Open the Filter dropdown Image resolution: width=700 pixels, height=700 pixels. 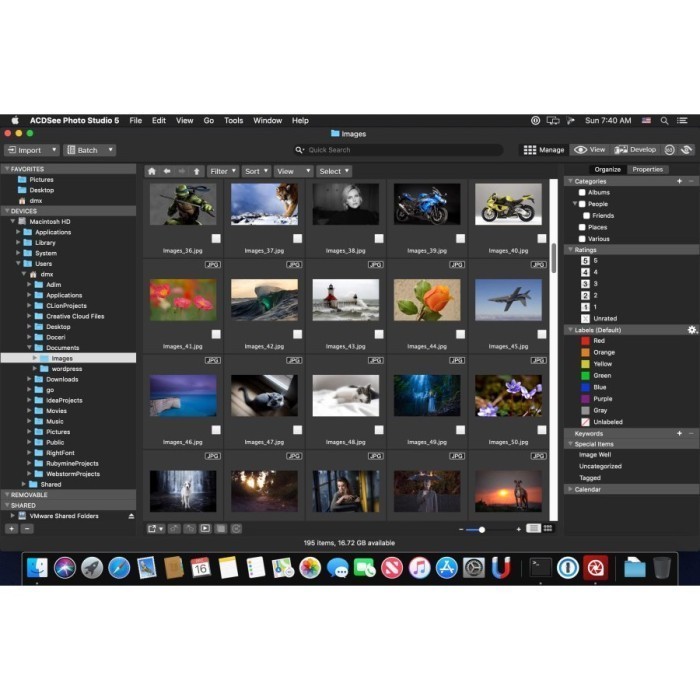(223, 171)
